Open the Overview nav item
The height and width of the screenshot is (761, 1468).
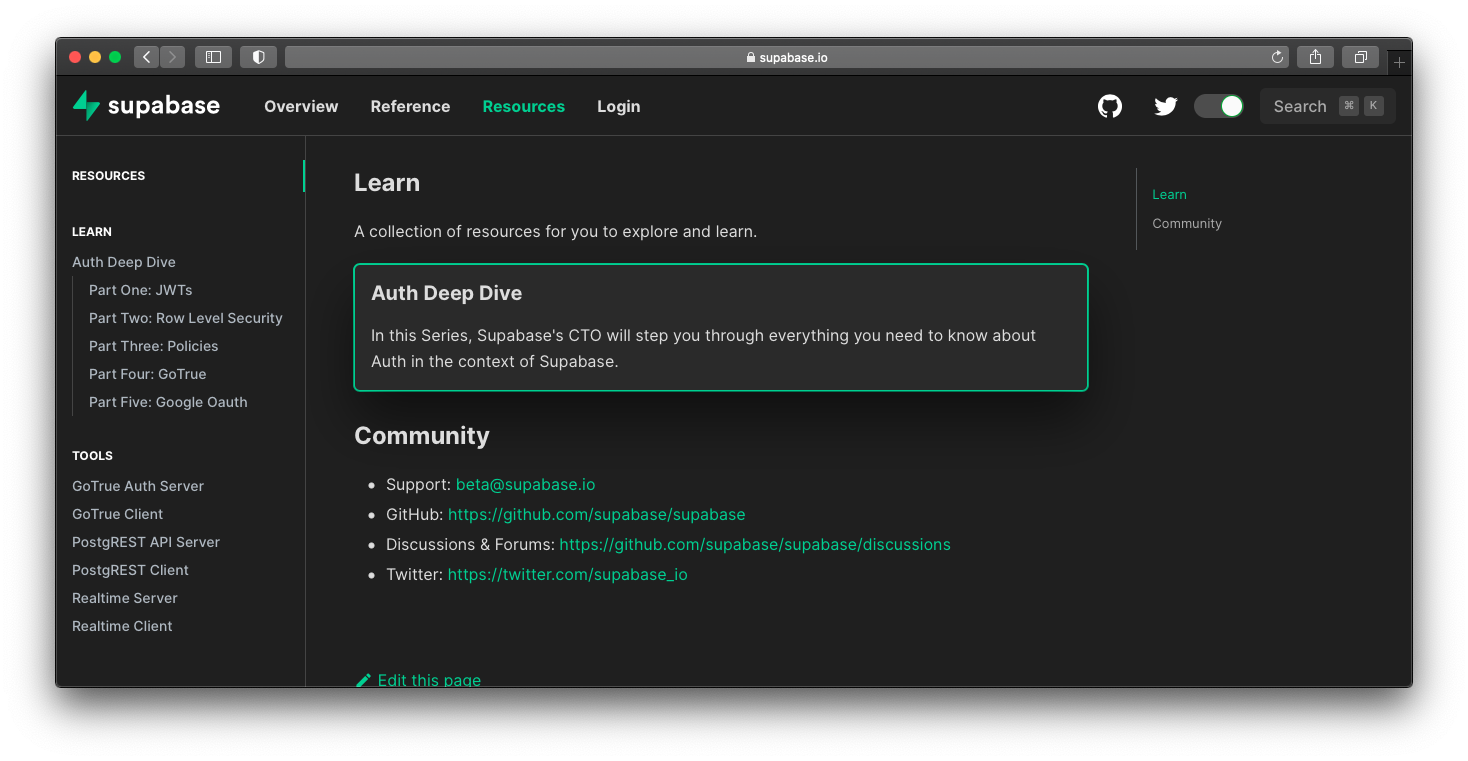[301, 106]
